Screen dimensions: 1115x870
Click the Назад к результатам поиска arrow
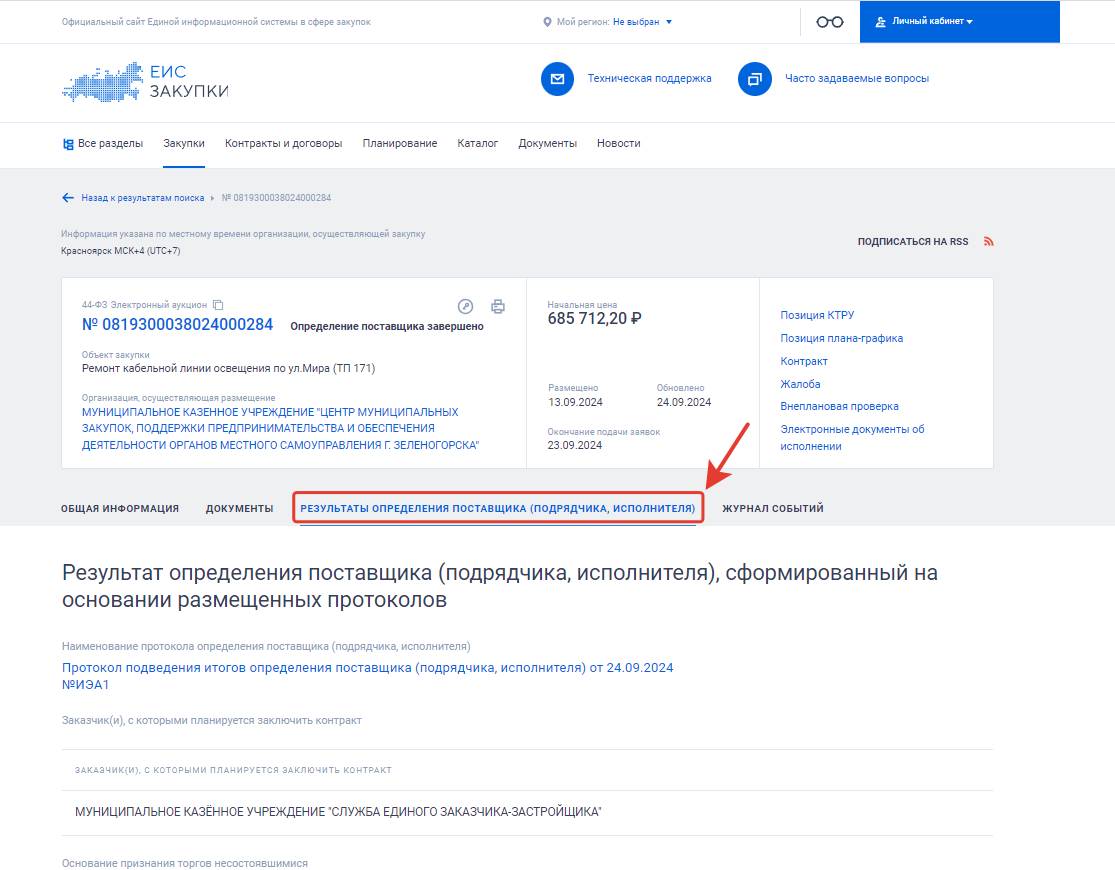tap(68, 197)
